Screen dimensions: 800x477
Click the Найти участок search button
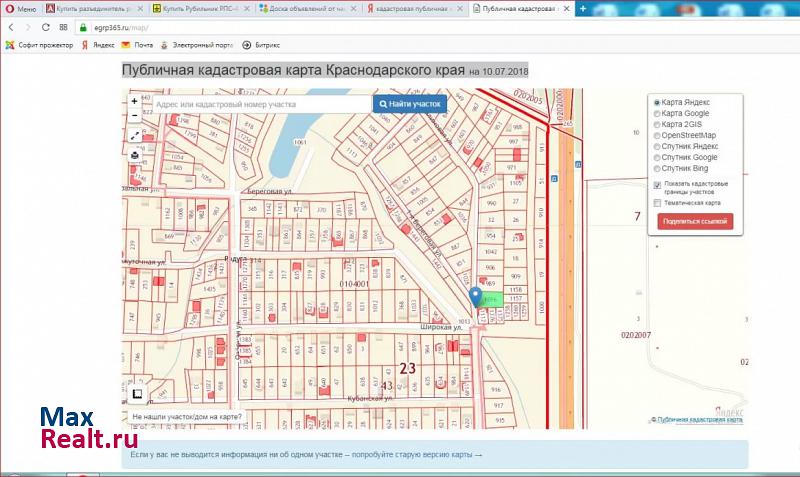coord(410,104)
